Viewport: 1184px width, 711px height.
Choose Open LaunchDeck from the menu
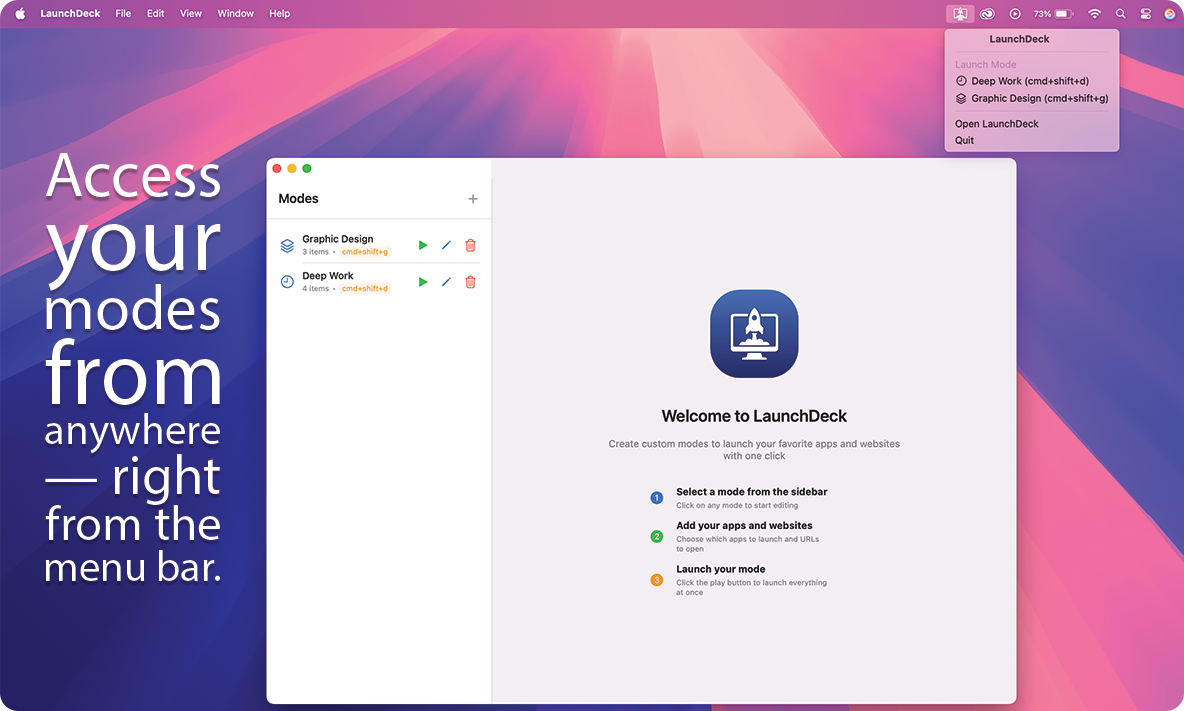coord(996,123)
